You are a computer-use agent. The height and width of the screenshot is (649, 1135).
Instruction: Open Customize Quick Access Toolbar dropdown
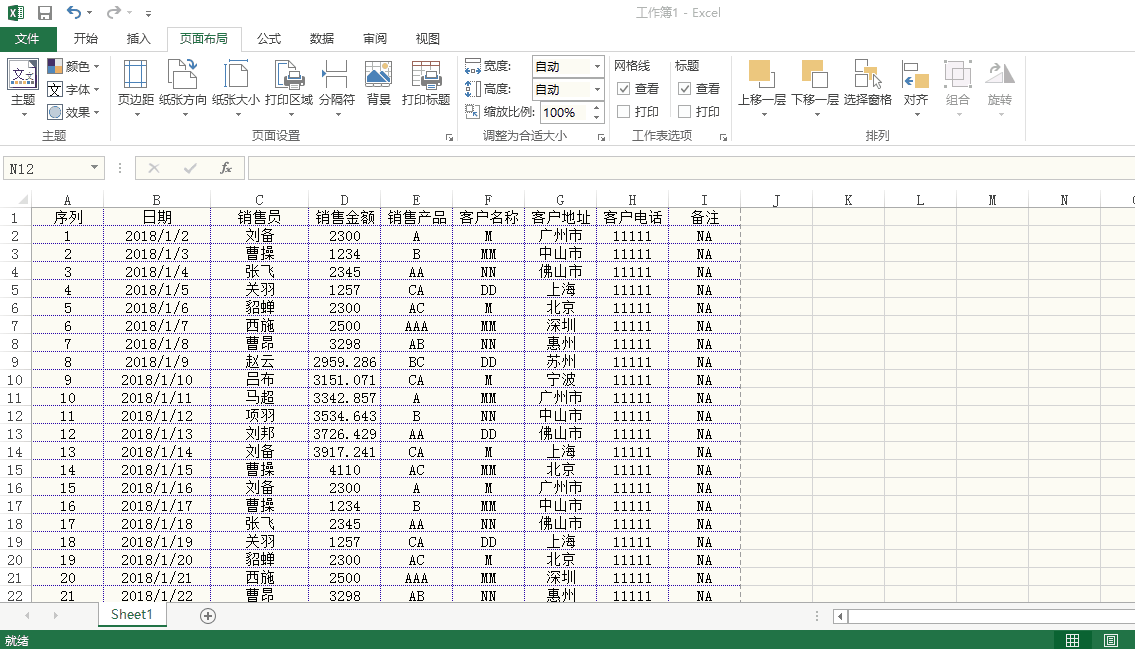pos(148,13)
